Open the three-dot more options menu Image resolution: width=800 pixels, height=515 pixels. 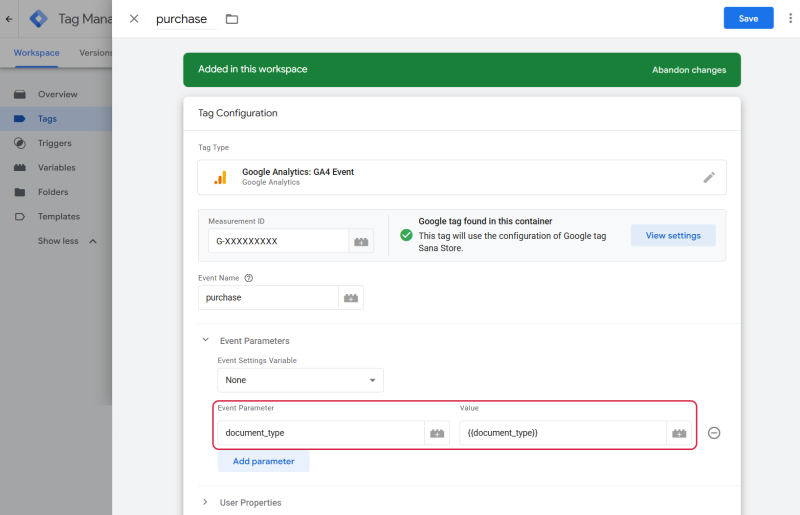[x=790, y=18]
